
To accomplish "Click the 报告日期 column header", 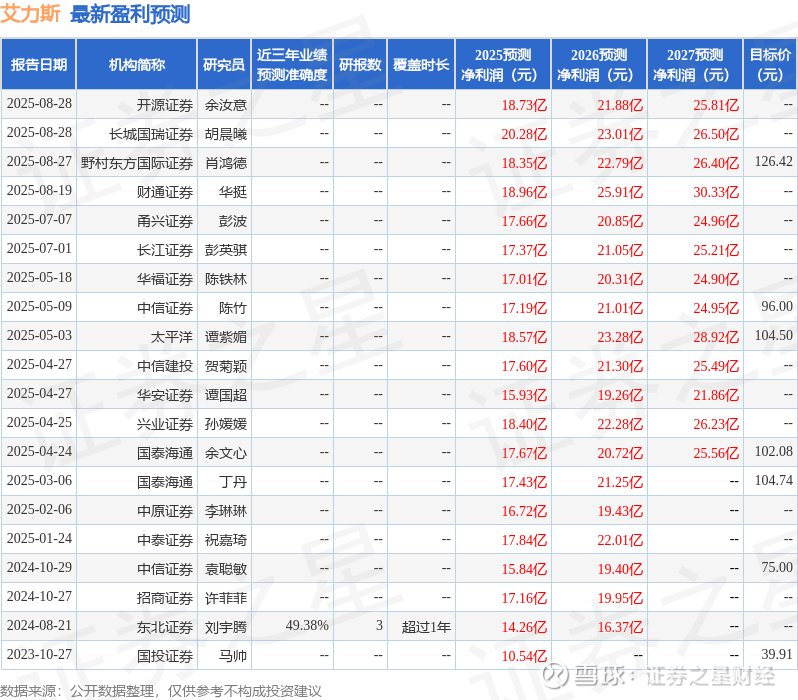I will point(39,65).
